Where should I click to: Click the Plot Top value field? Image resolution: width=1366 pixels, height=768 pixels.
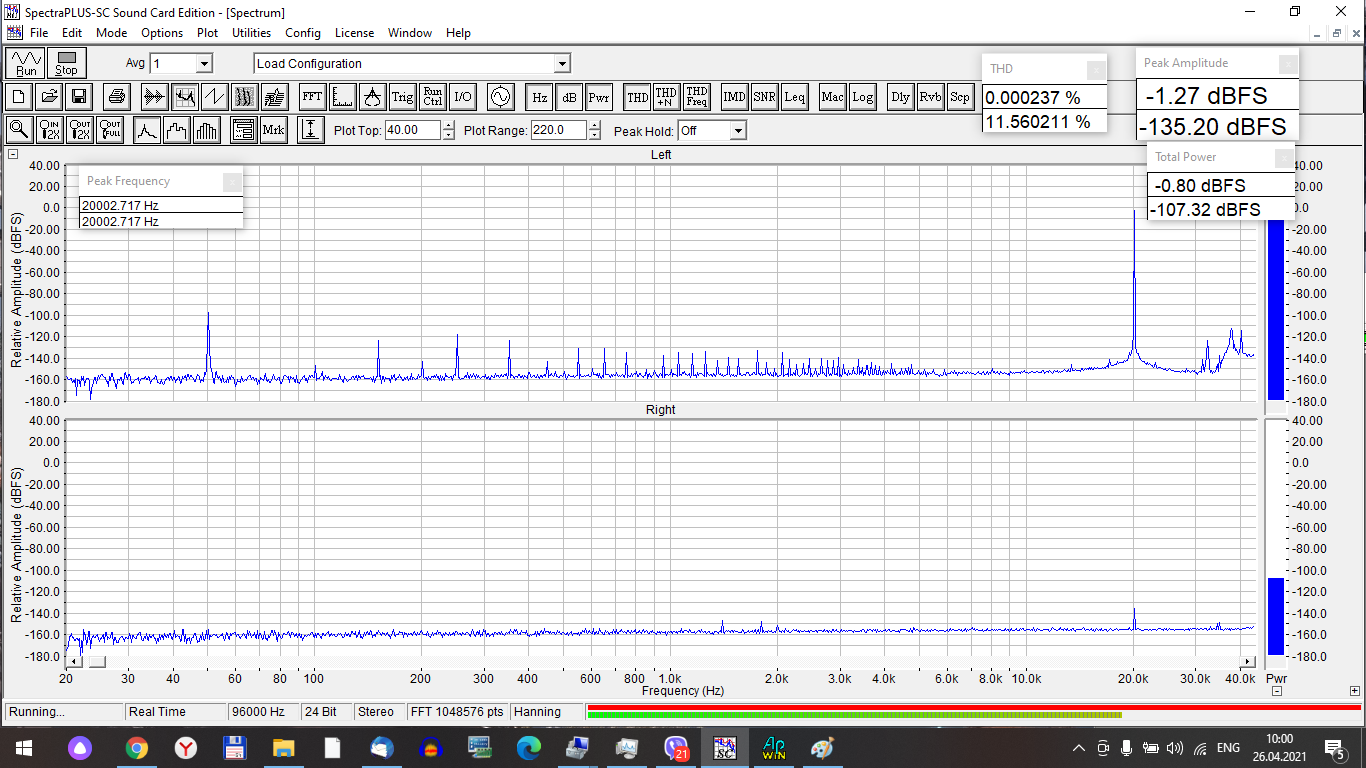[x=412, y=130]
